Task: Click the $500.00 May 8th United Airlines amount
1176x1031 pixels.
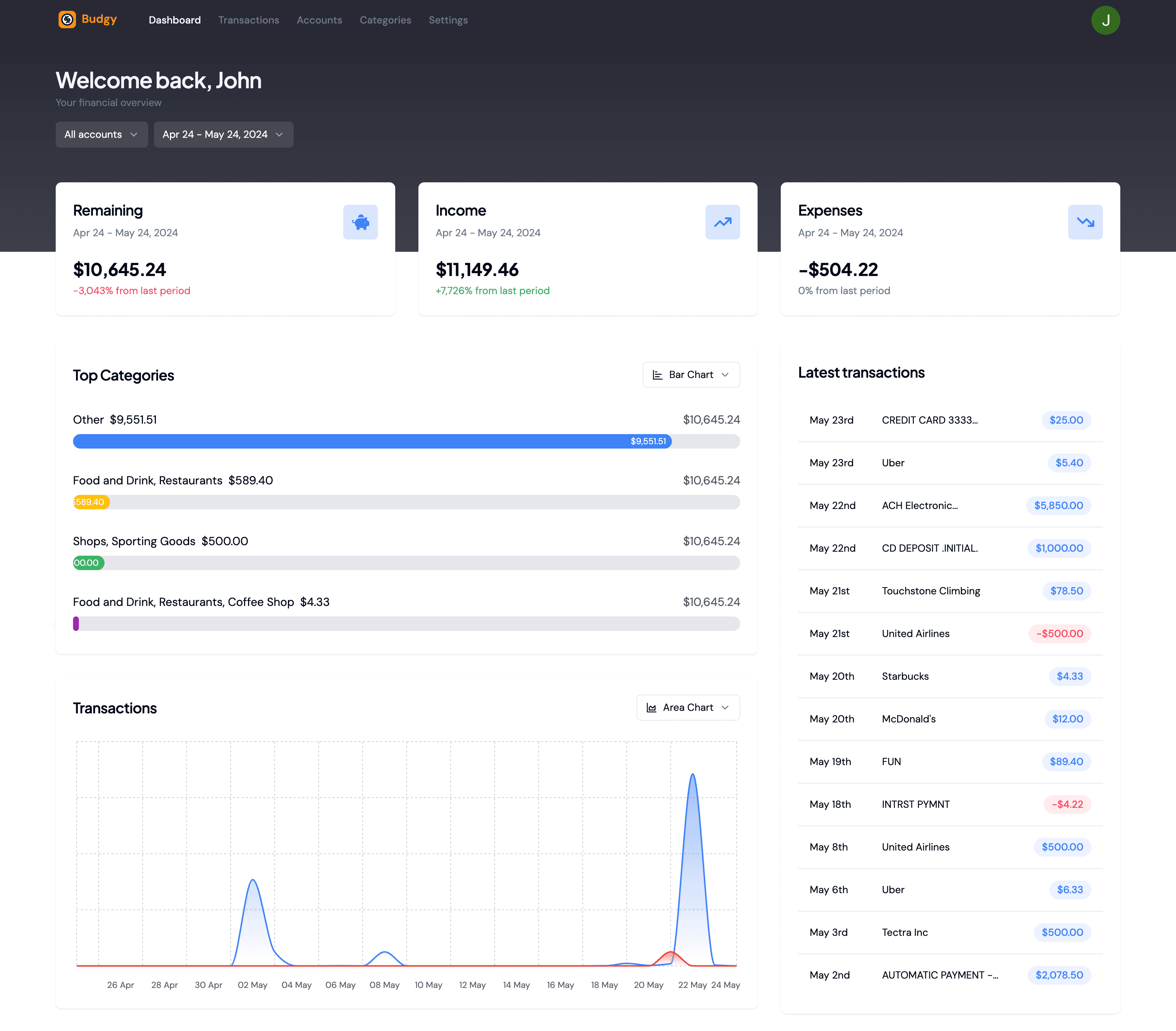Action: pyautogui.click(x=1062, y=847)
